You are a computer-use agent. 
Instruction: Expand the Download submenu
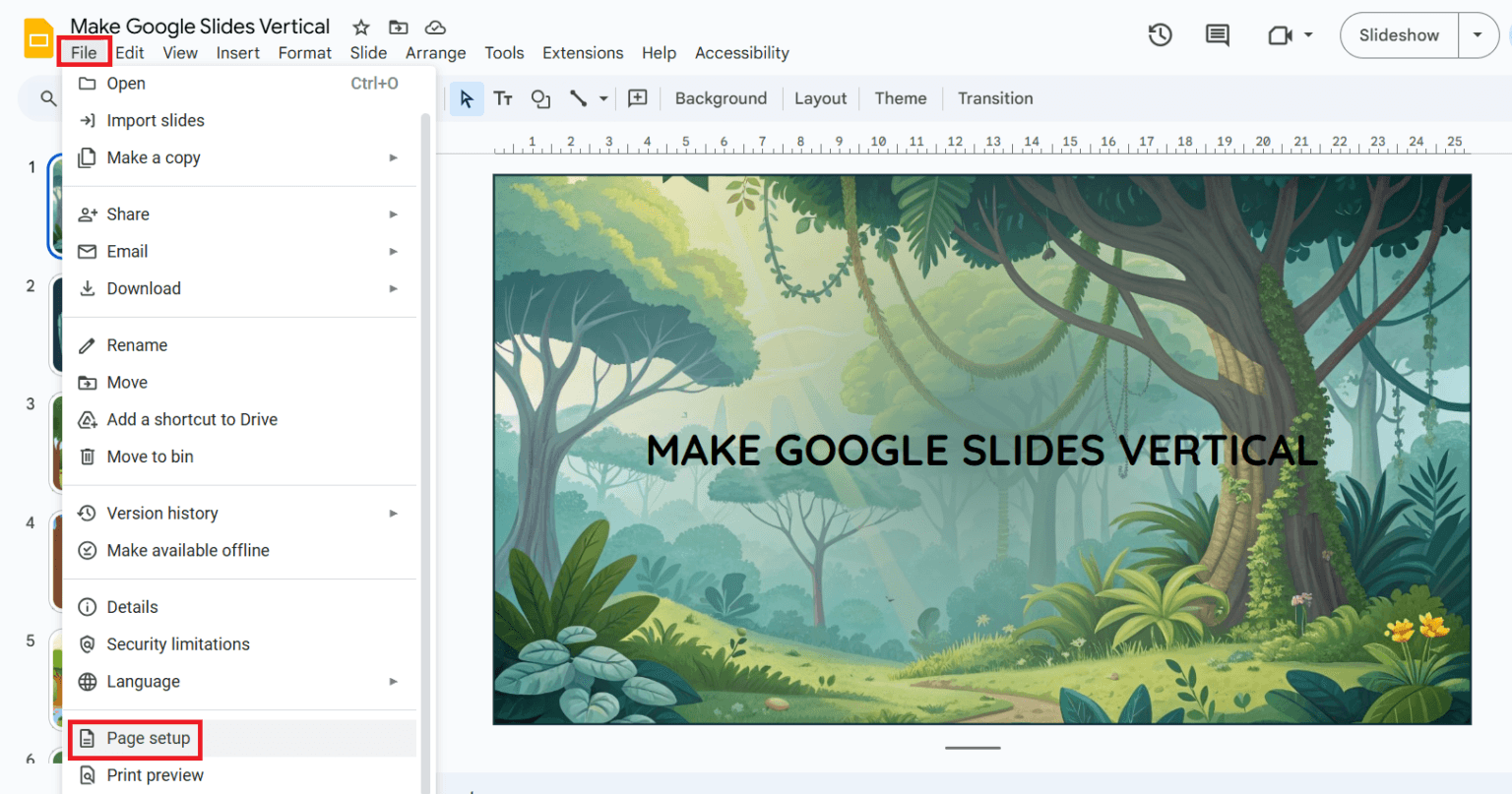(393, 288)
